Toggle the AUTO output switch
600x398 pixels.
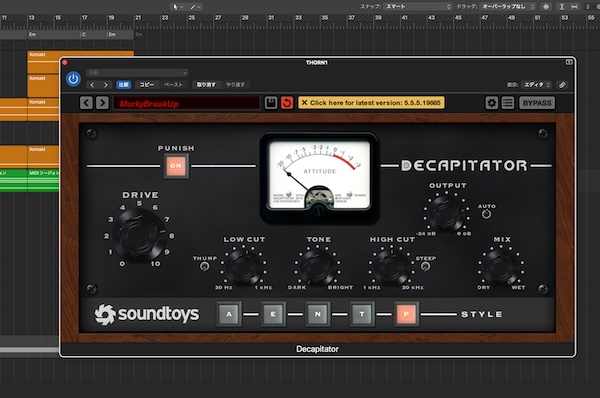click(486, 214)
